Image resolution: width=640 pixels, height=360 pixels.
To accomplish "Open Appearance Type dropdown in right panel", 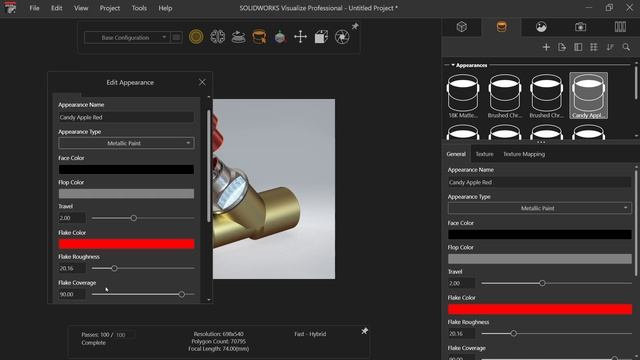I will 539,208.
